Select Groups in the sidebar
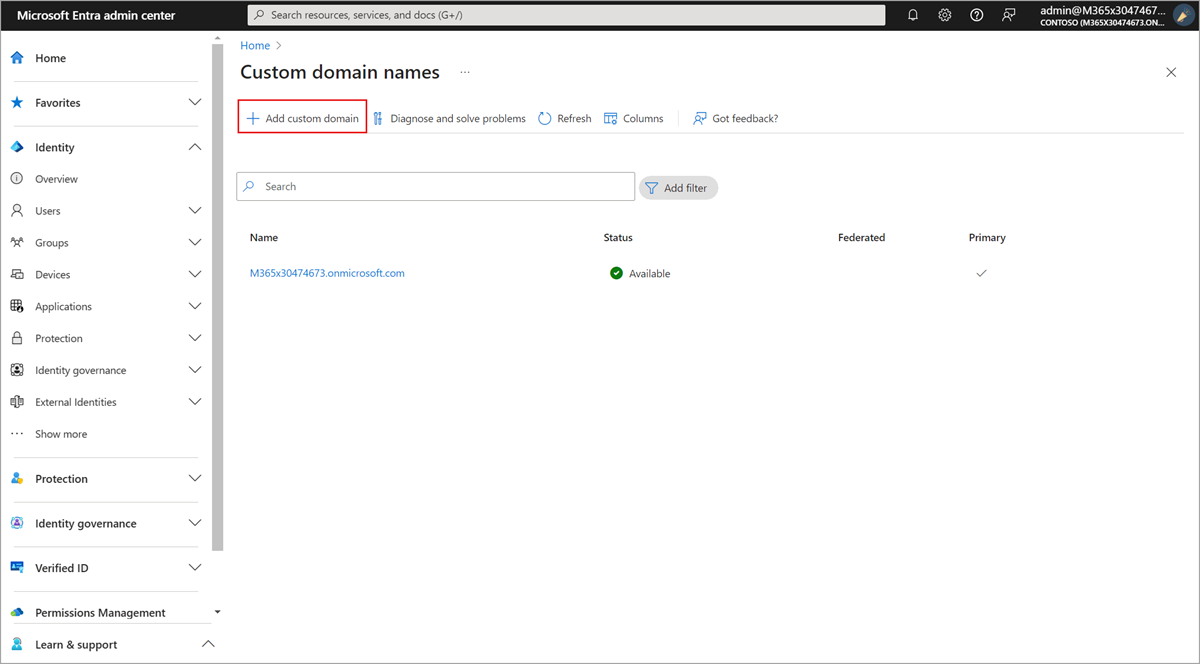The image size is (1200, 664). 52,243
